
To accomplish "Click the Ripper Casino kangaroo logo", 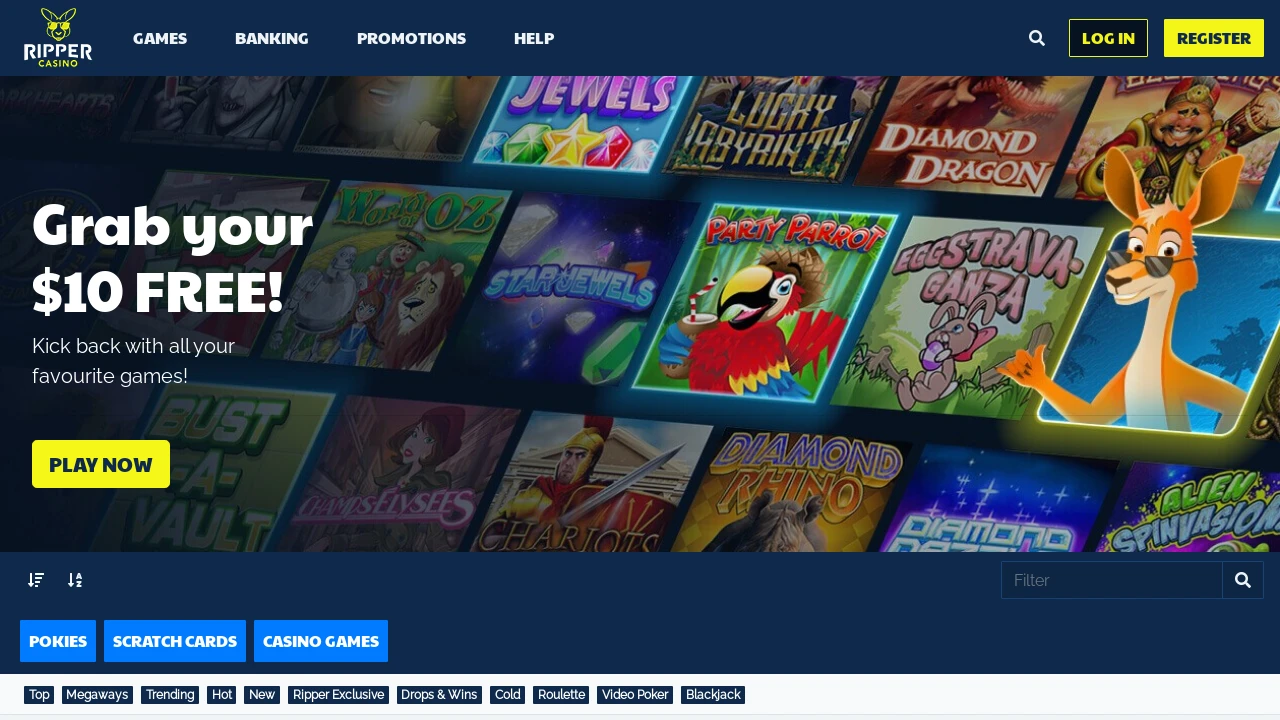I will pyautogui.click(x=58, y=38).
